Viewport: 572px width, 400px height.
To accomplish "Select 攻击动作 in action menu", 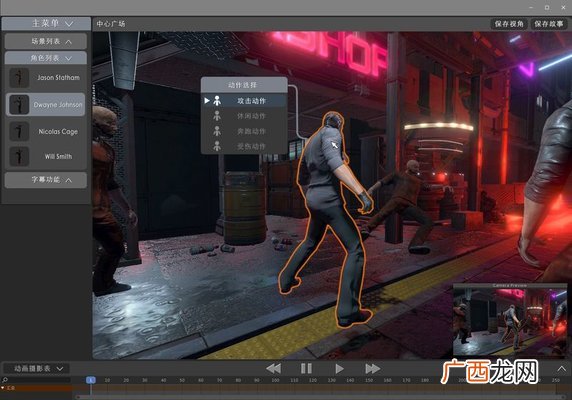I will point(244,101).
